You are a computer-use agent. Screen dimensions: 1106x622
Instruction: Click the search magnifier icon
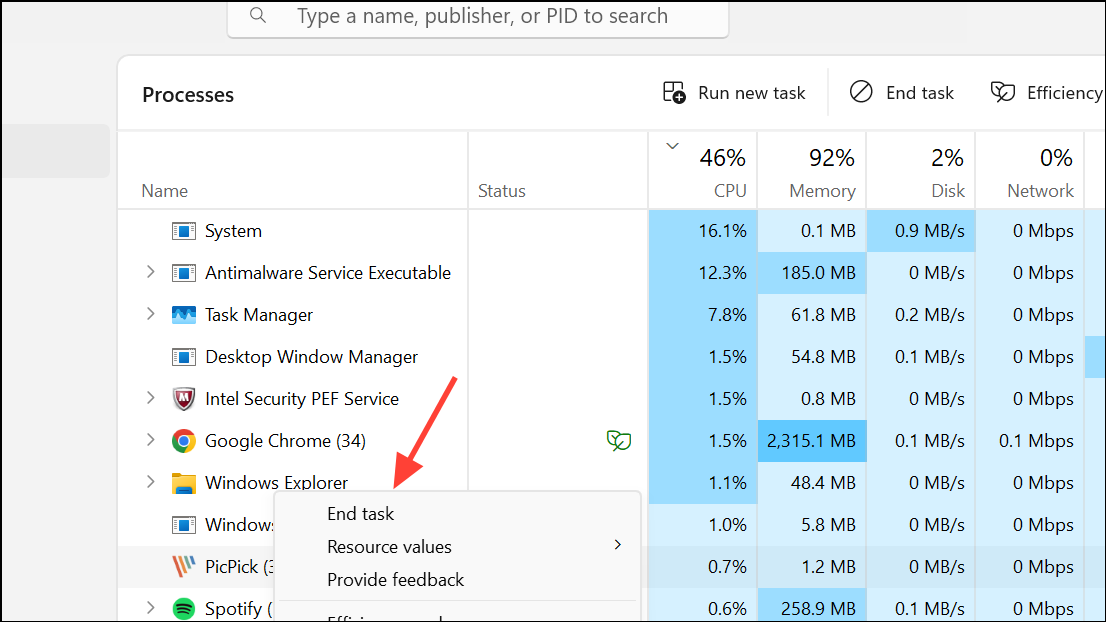point(258,16)
